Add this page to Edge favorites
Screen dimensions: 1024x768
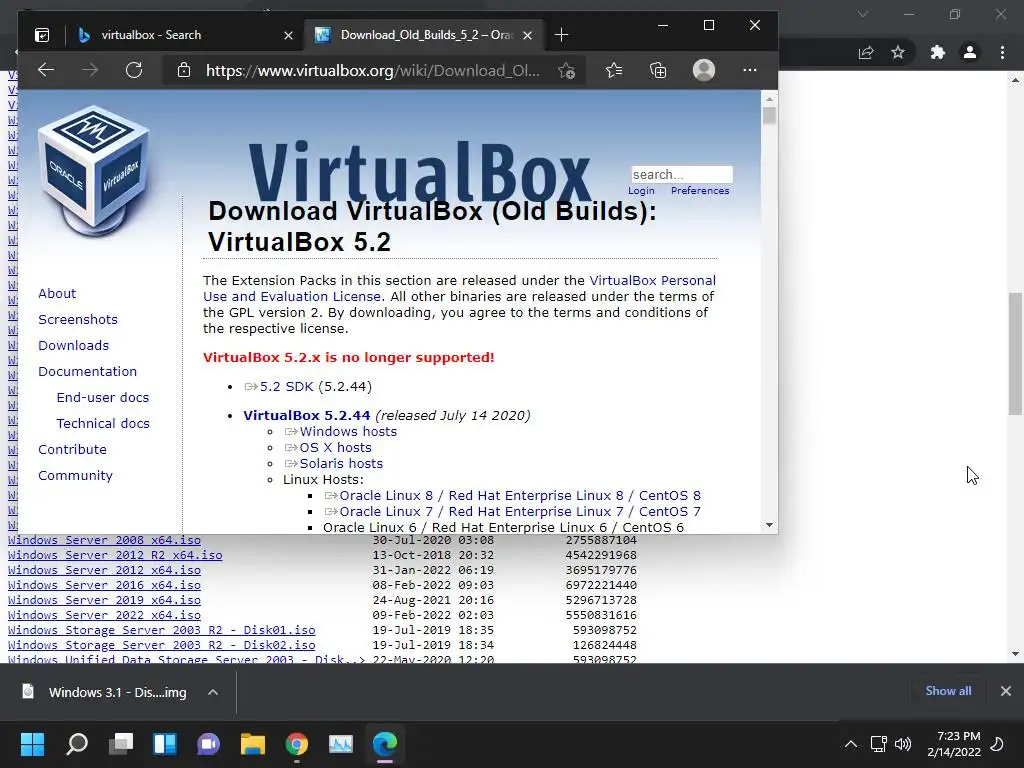(566, 70)
